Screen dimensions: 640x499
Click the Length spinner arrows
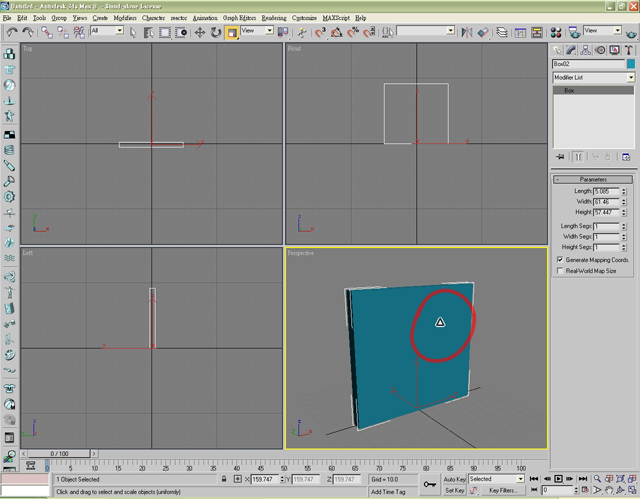click(x=624, y=191)
